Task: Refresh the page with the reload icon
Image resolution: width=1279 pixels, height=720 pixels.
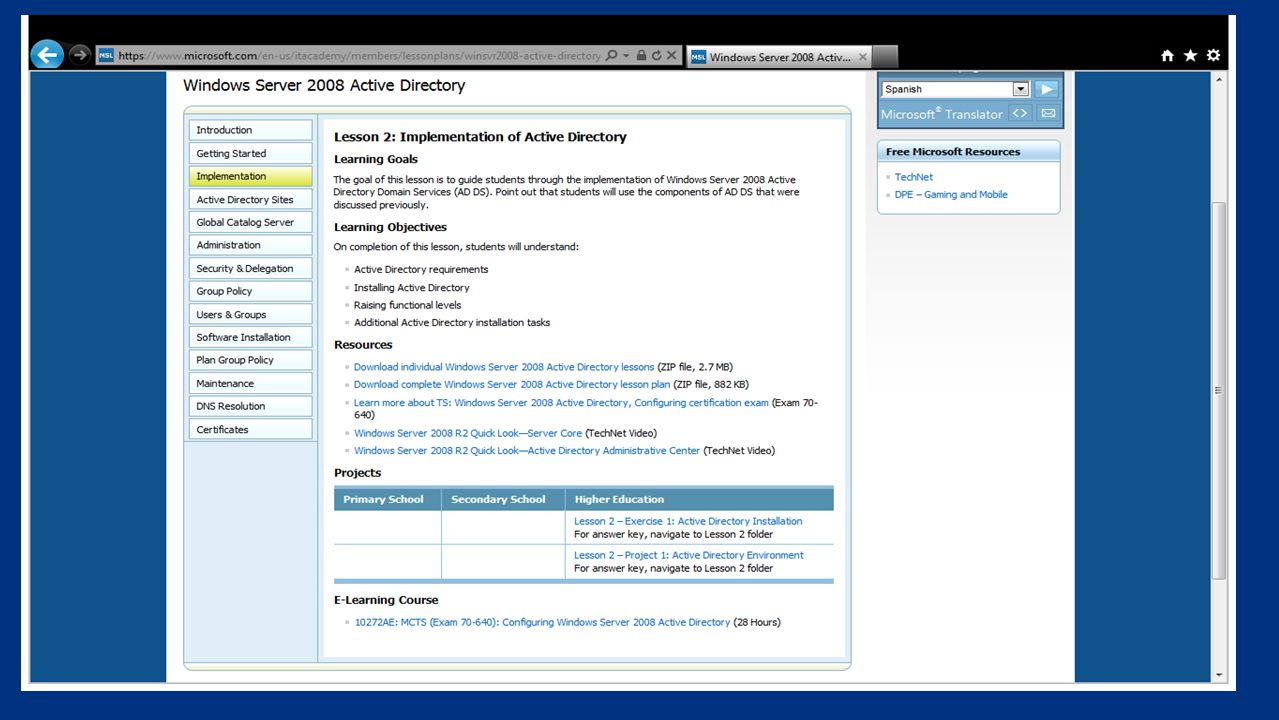Action: pos(657,56)
